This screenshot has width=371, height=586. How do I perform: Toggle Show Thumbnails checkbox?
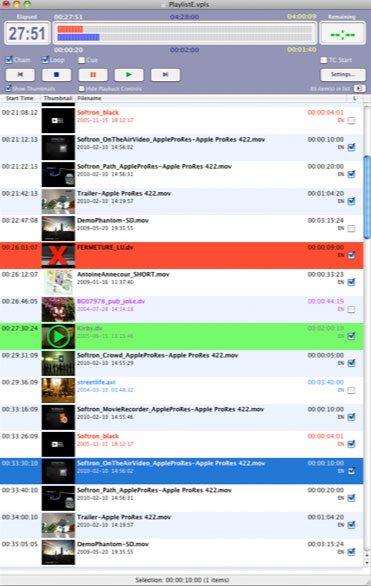pyautogui.click(x=8, y=89)
